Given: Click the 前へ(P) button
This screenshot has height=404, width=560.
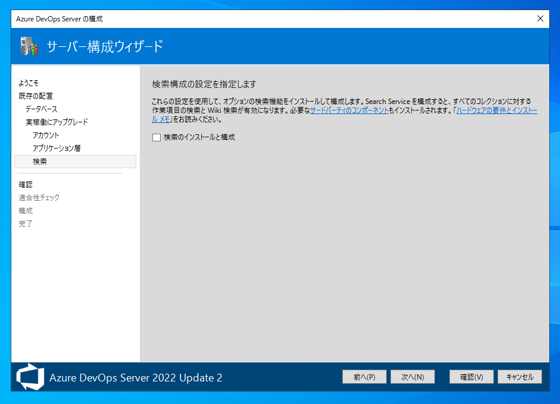Looking at the screenshot, I should click(364, 377).
